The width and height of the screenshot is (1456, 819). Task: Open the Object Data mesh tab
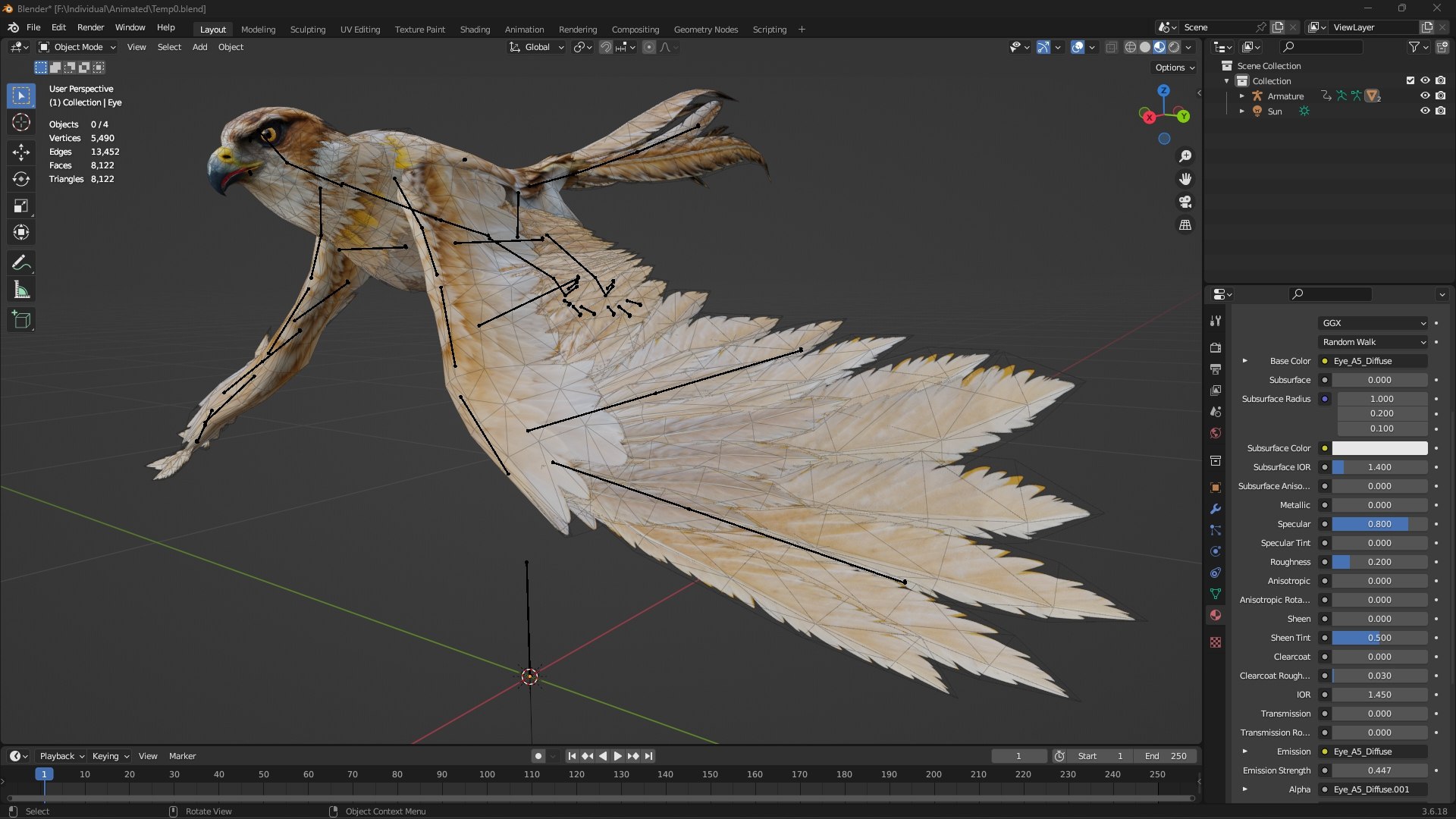coord(1216,594)
